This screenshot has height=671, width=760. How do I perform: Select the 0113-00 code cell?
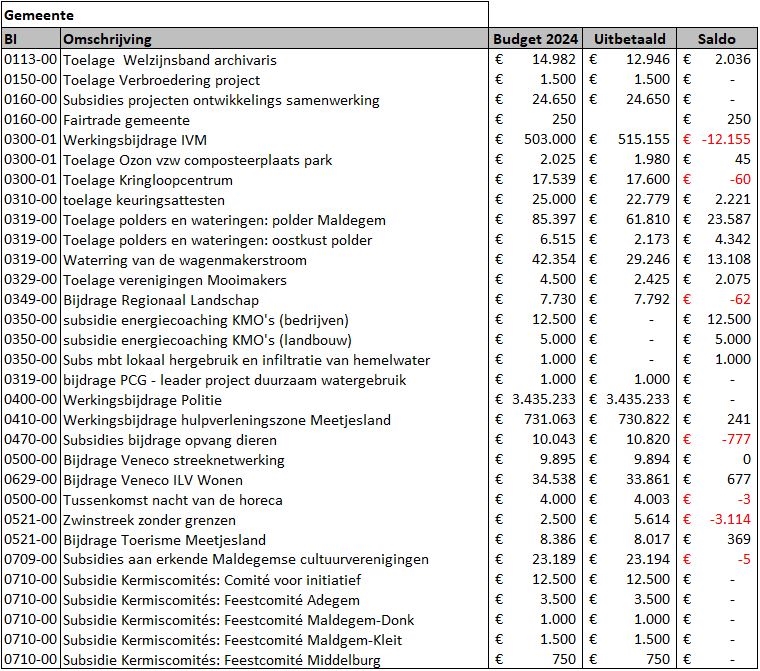[32, 60]
